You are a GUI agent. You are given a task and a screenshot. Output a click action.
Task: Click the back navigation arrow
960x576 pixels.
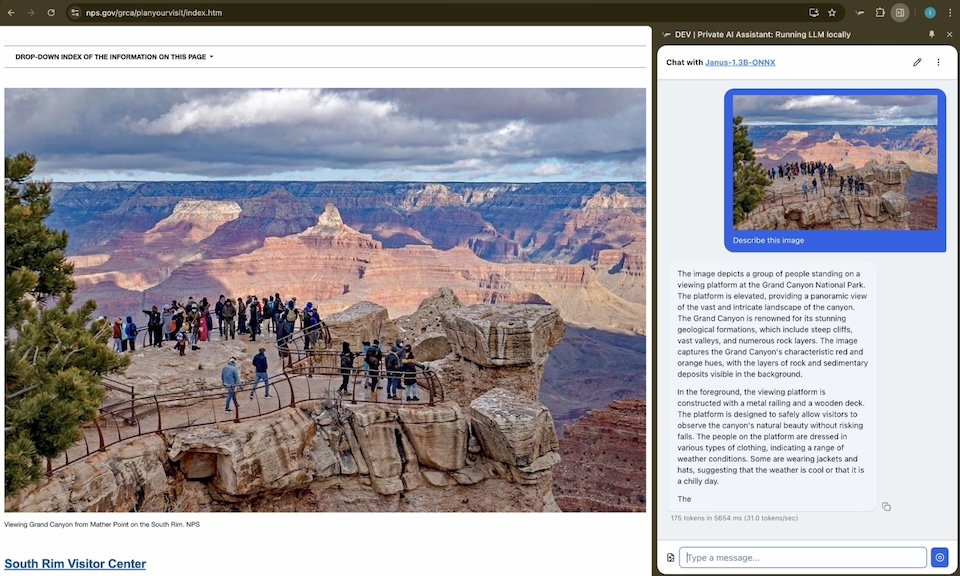12,13
